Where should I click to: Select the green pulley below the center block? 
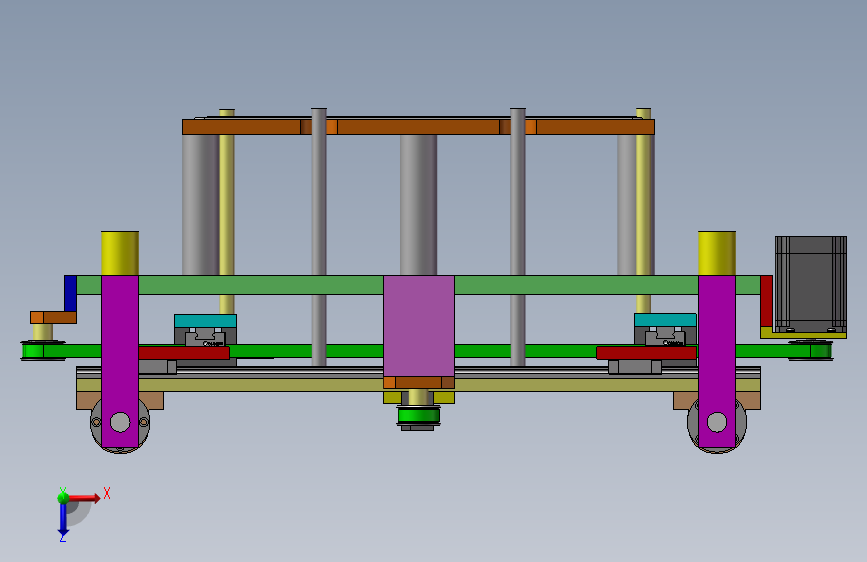click(419, 415)
